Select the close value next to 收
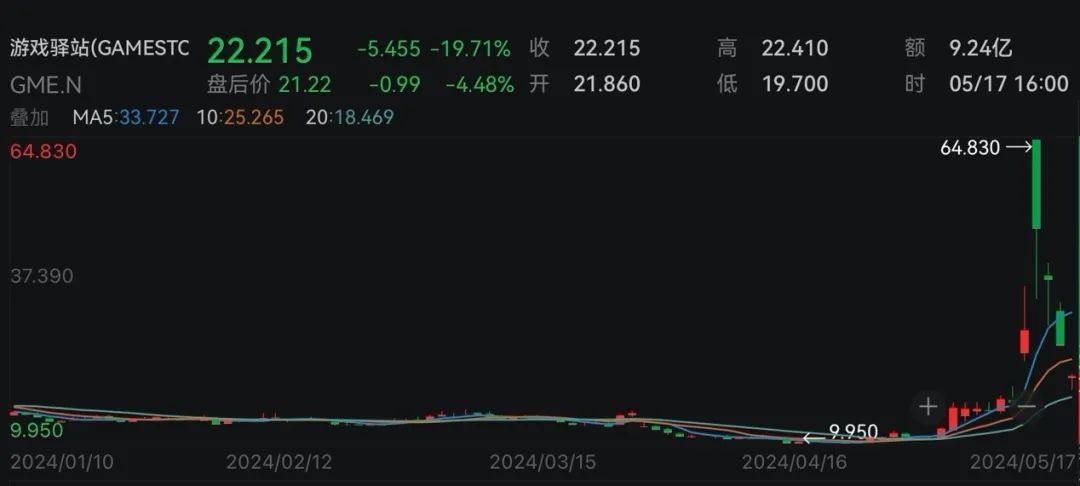The height and width of the screenshot is (486, 1080). [607, 48]
